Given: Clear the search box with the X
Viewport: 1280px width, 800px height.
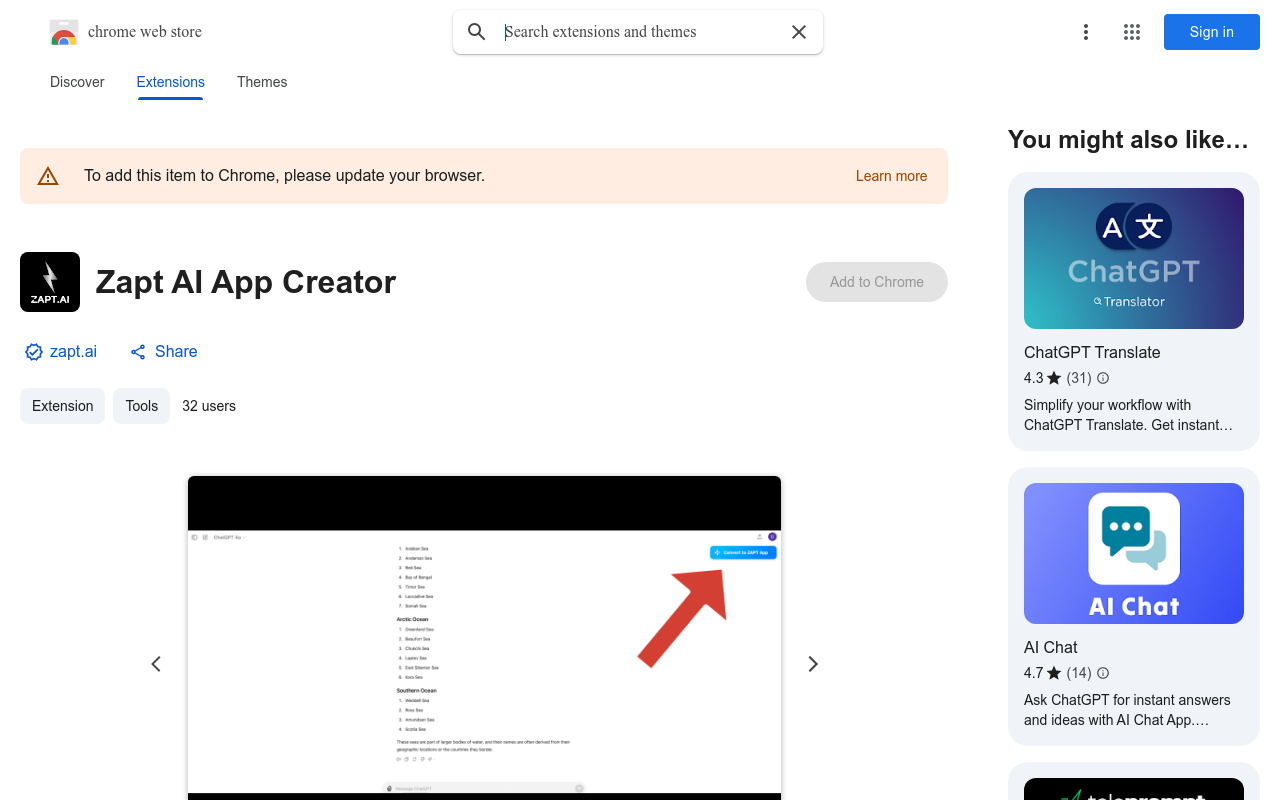Looking at the screenshot, I should (x=799, y=32).
